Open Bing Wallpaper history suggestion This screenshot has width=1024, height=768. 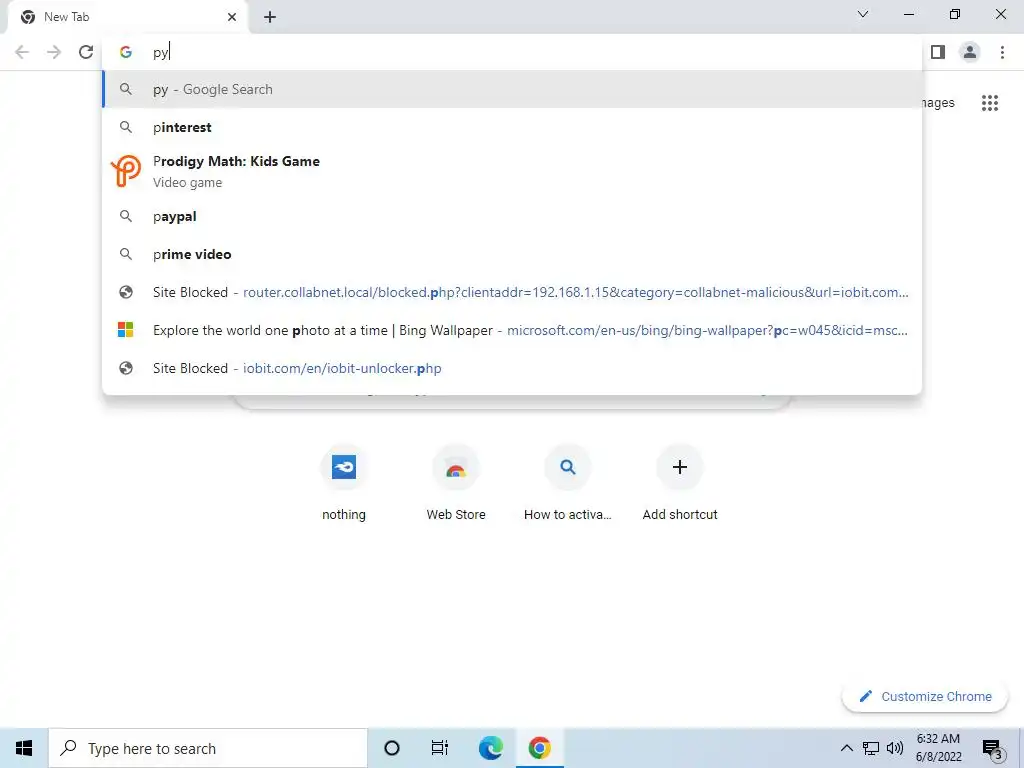512,330
